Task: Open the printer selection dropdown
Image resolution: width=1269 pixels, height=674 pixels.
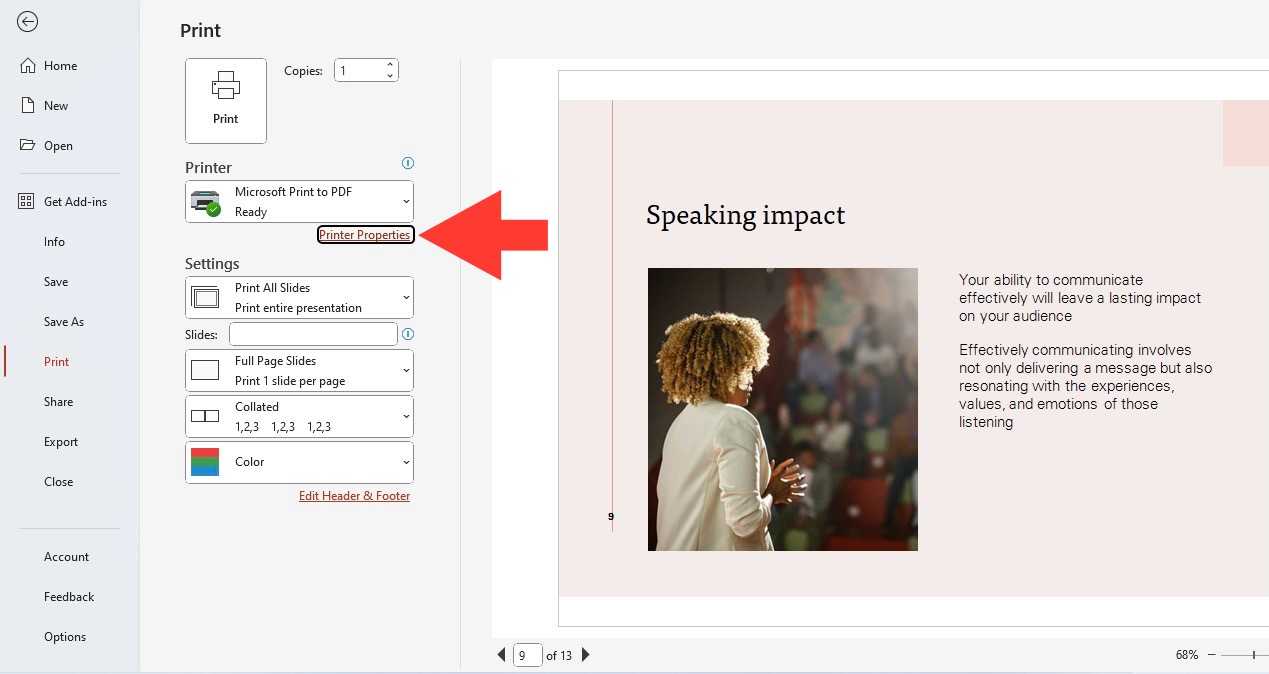Action: (x=300, y=202)
